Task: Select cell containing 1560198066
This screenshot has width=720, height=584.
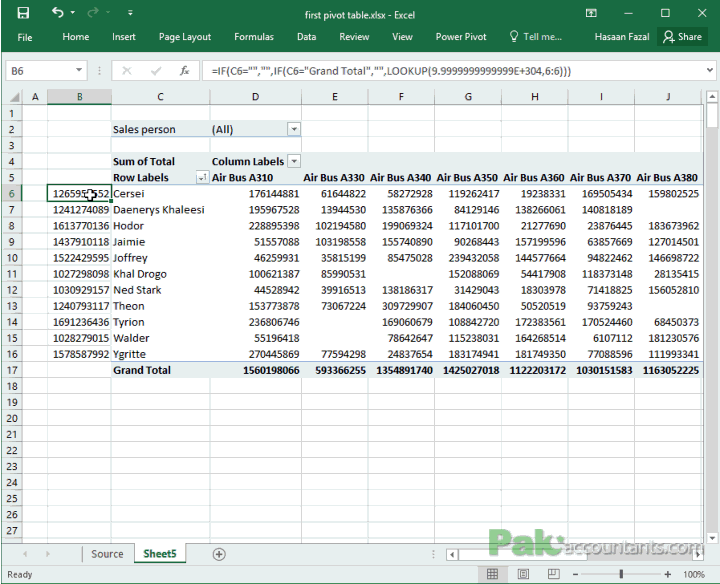Action: [256, 370]
